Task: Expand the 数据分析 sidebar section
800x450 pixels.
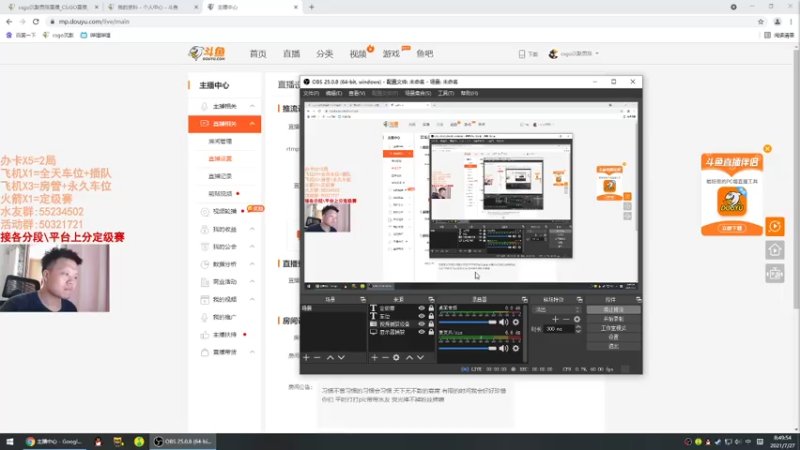Action: [x=252, y=264]
